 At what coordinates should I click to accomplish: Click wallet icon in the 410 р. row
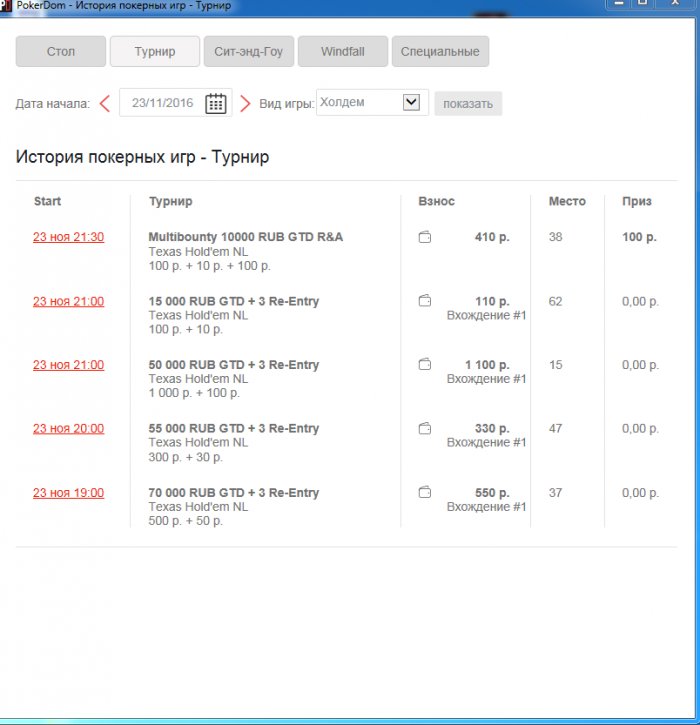coord(424,237)
